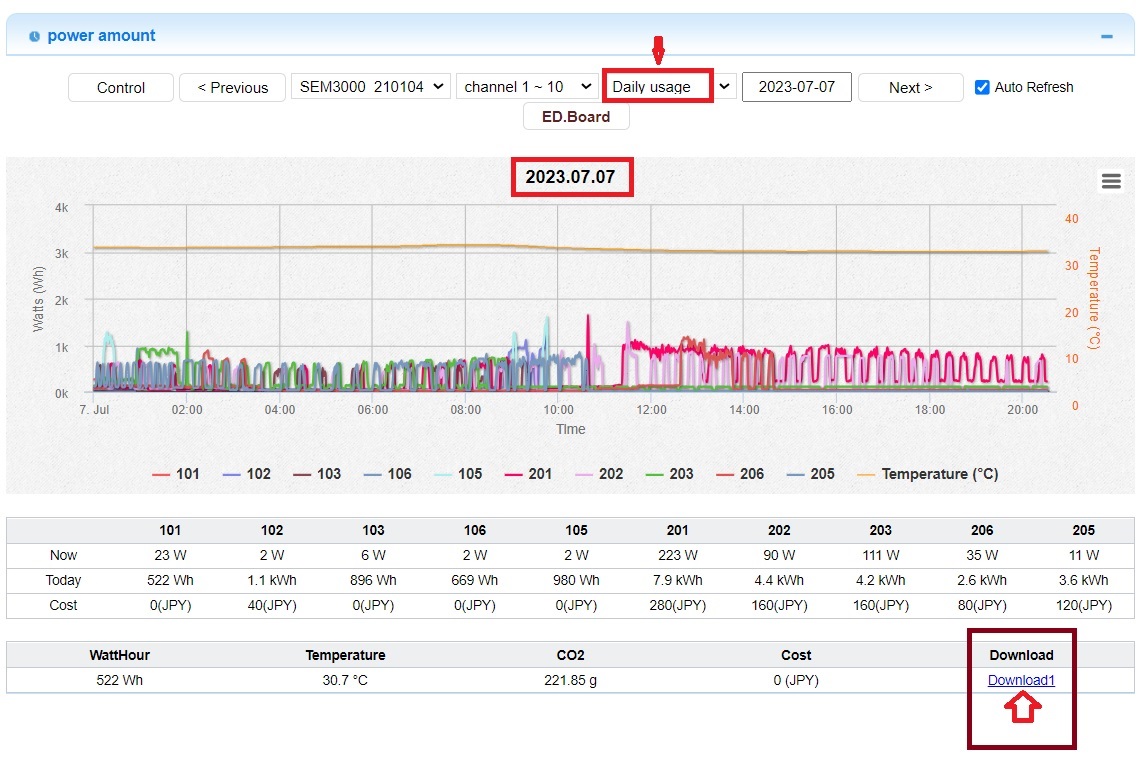
Task: Select the 7.9 kWh Today value
Action: coord(677,580)
